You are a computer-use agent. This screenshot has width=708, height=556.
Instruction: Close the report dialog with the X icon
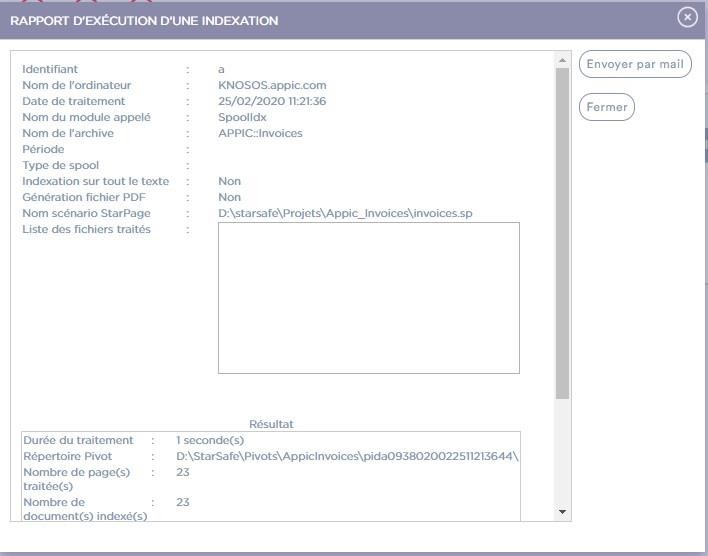(x=686, y=17)
